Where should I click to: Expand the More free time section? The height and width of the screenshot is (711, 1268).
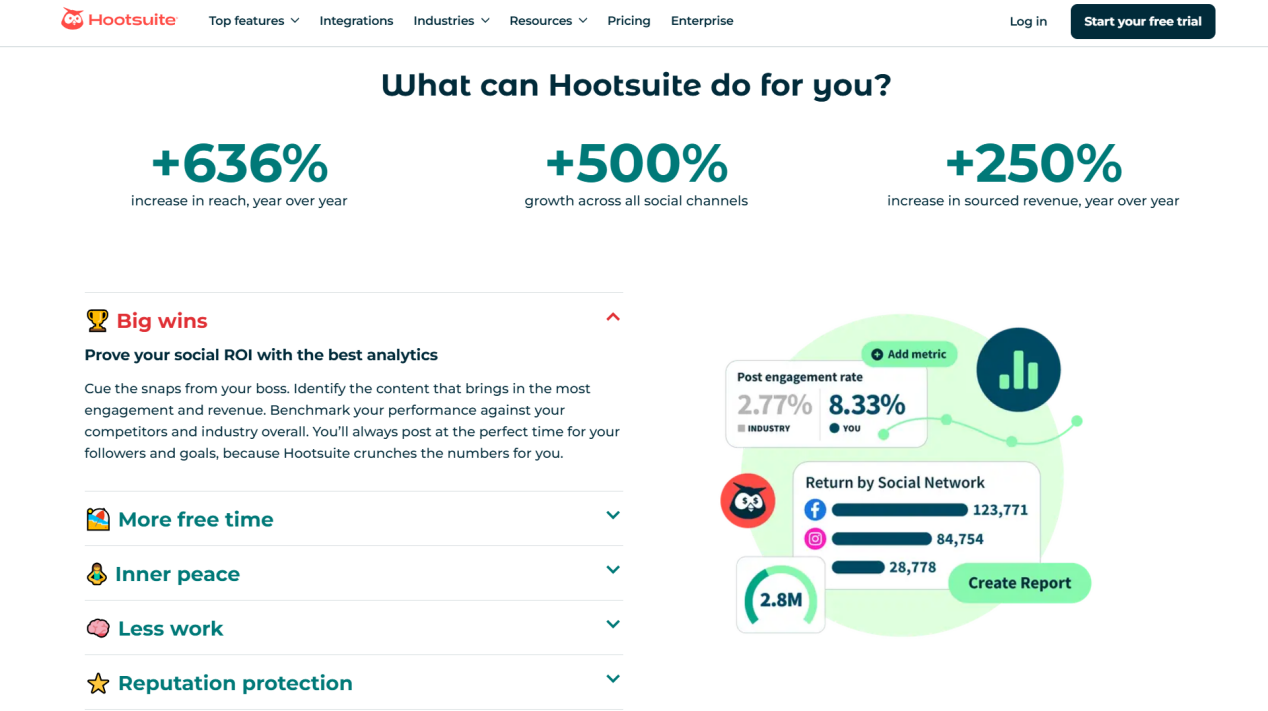[x=613, y=516]
